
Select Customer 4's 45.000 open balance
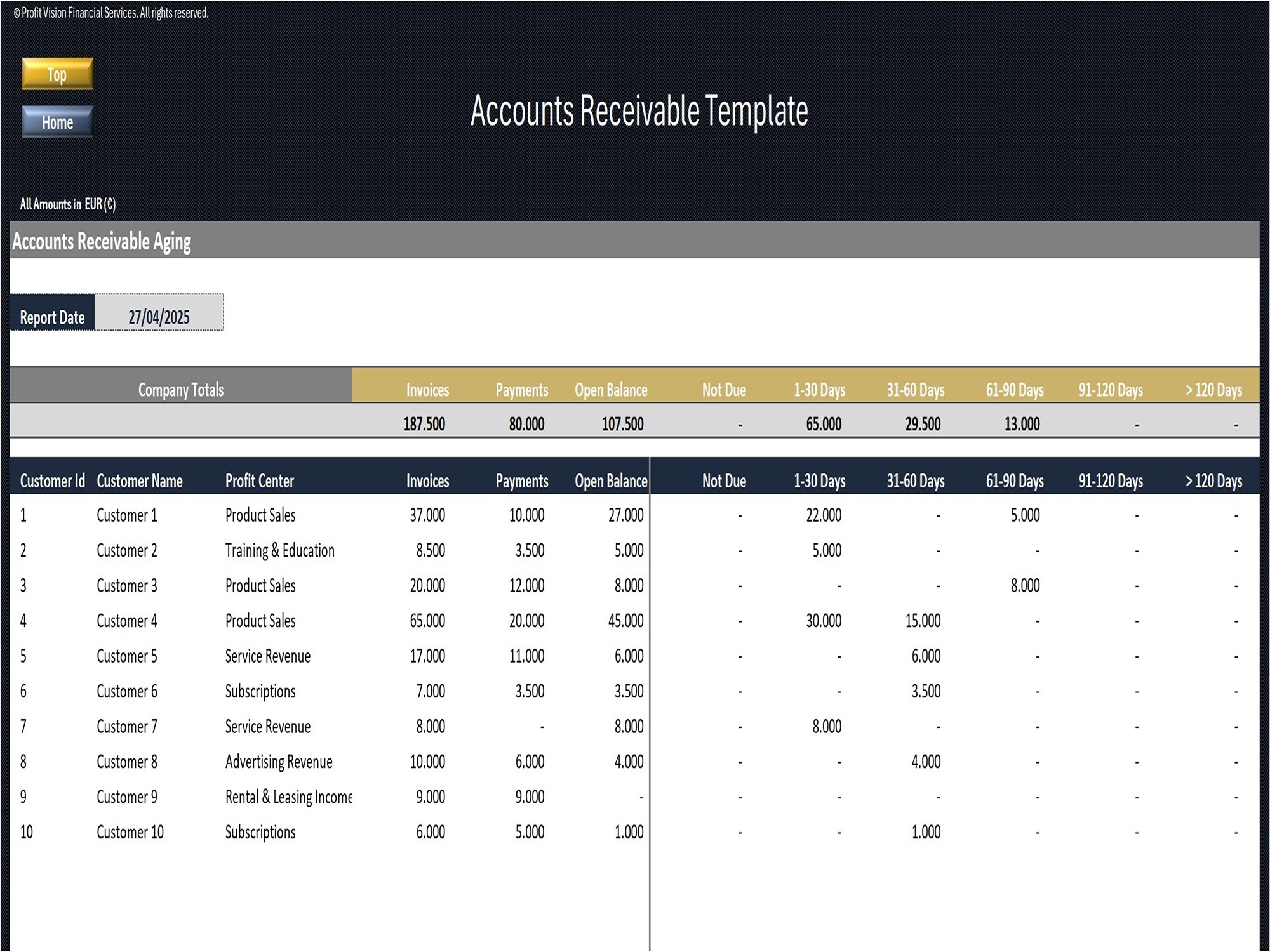pos(625,621)
